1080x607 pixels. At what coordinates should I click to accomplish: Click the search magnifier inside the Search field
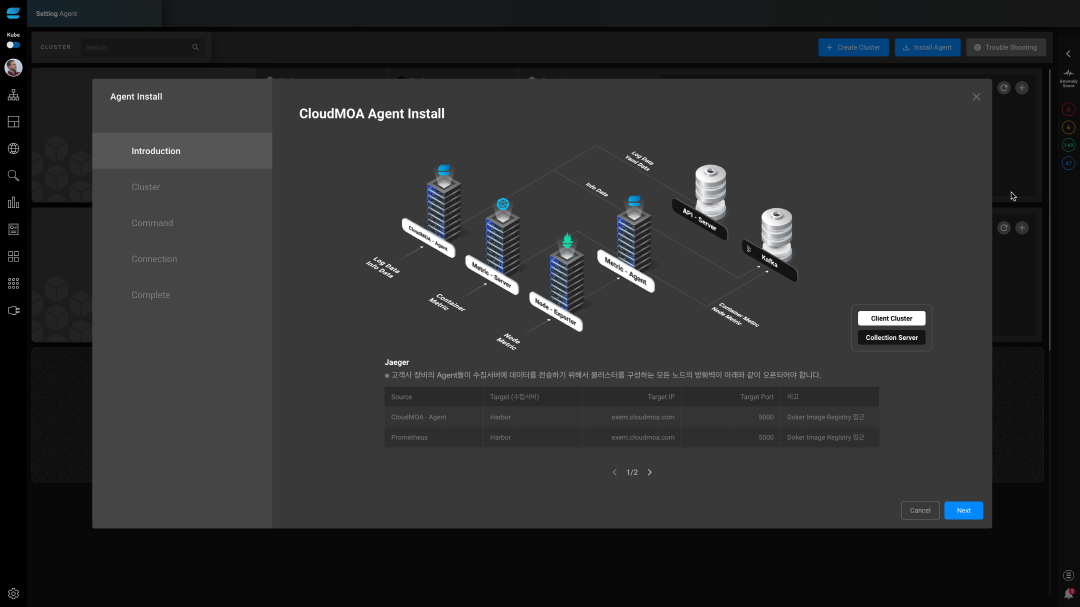coord(196,48)
